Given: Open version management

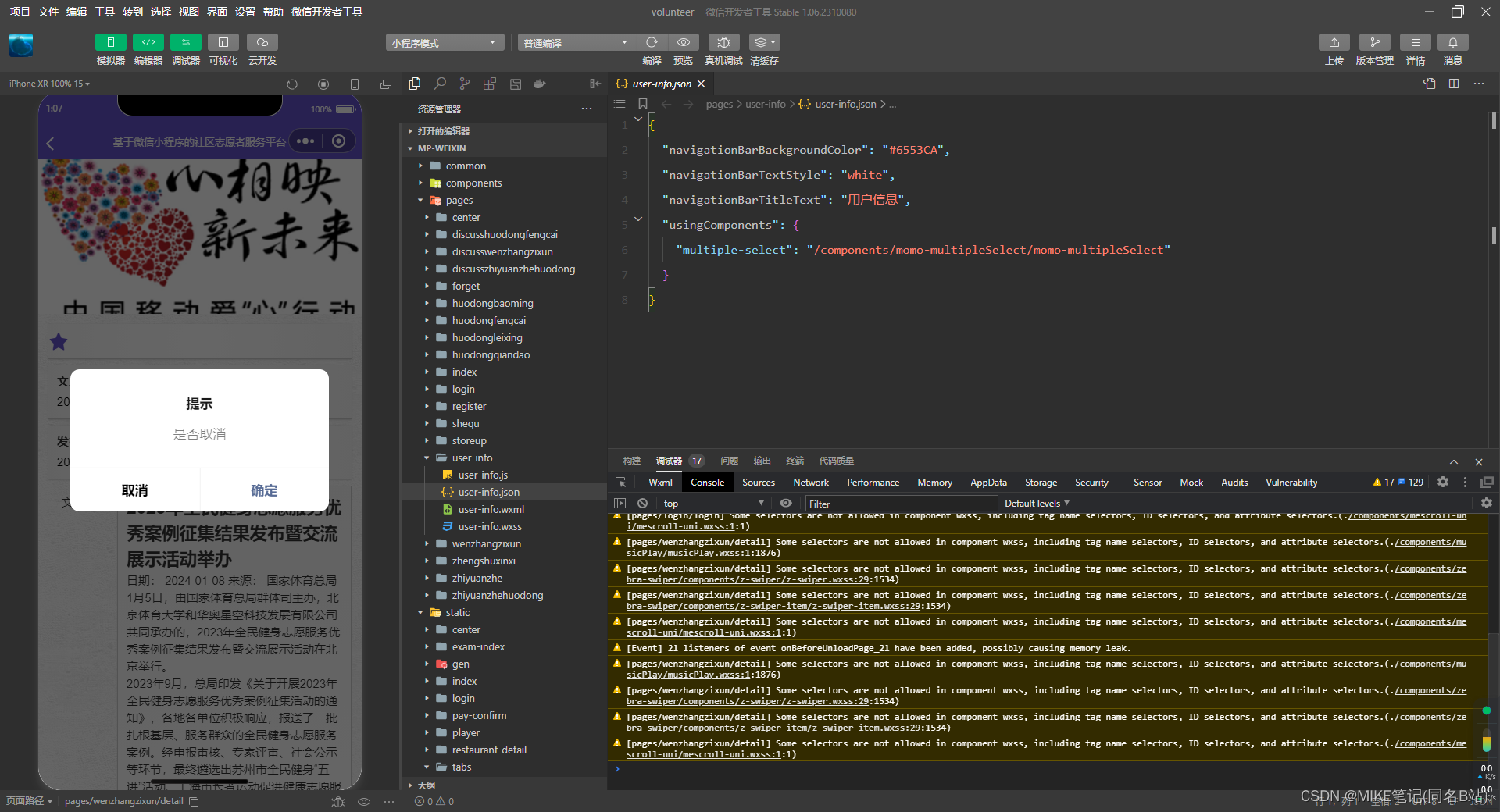Looking at the screenshot, I should pyautogui.click(x=1375, y=42).
